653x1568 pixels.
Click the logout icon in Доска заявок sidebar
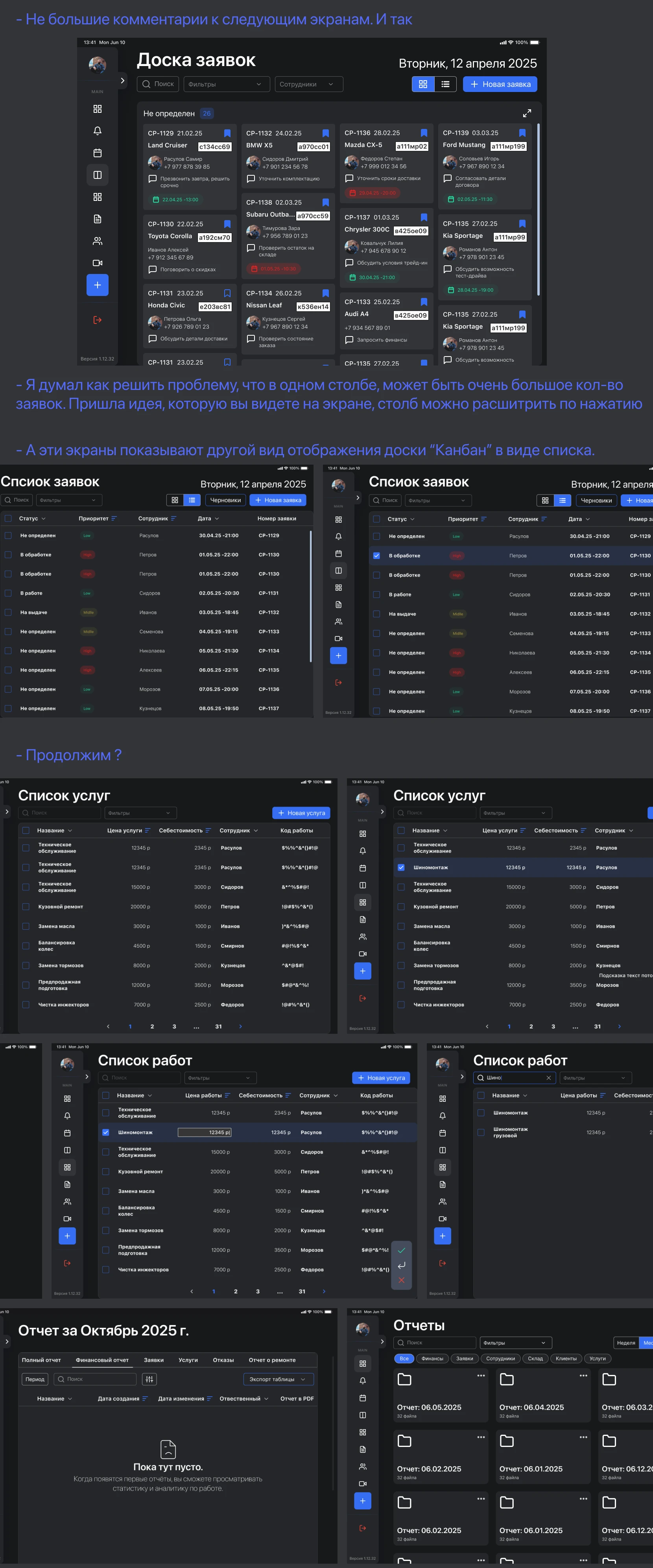(98, 320)
